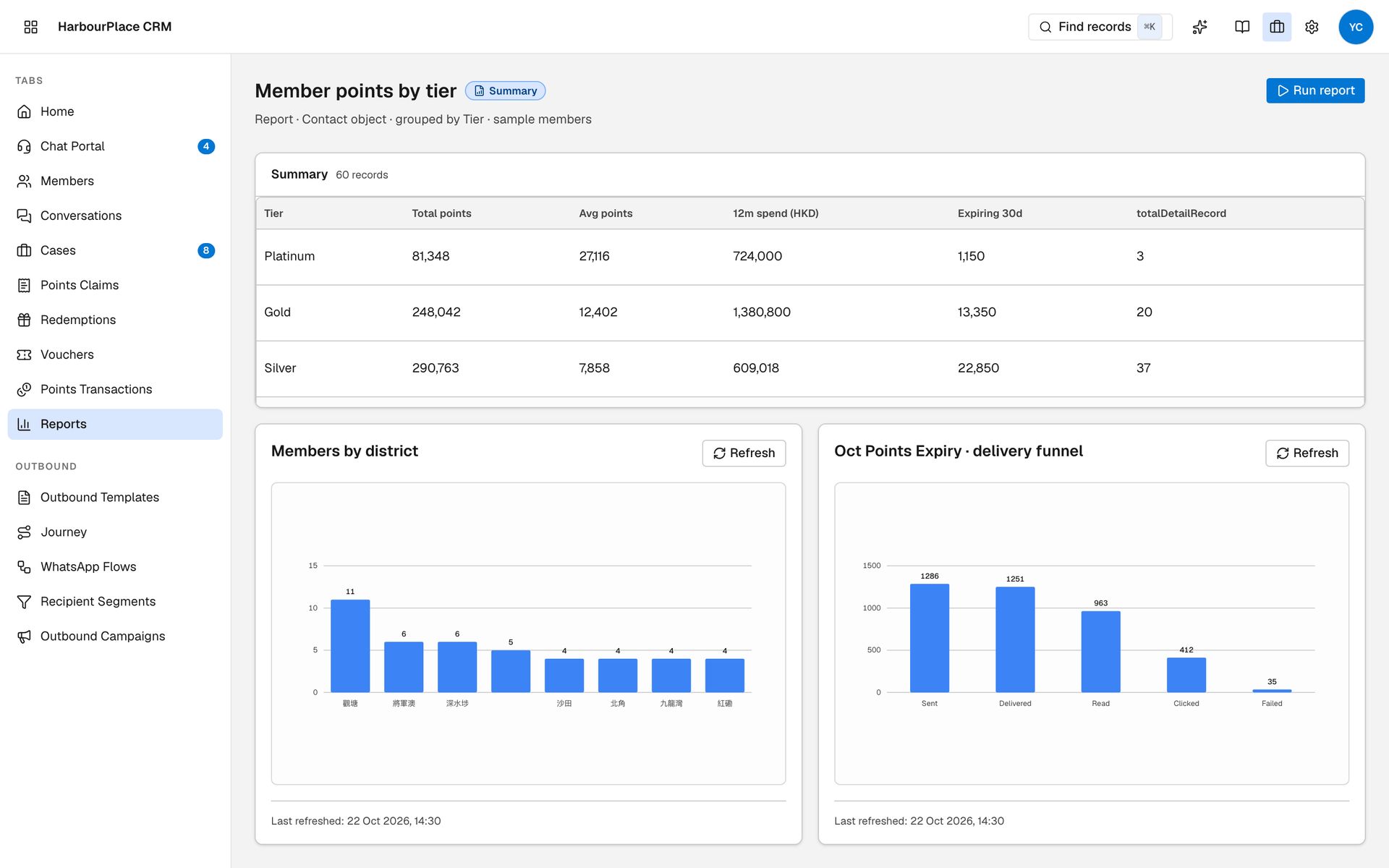1389x868 pixels.
Task: Click the Platinum tier row label
Action: tap(289, 256)
